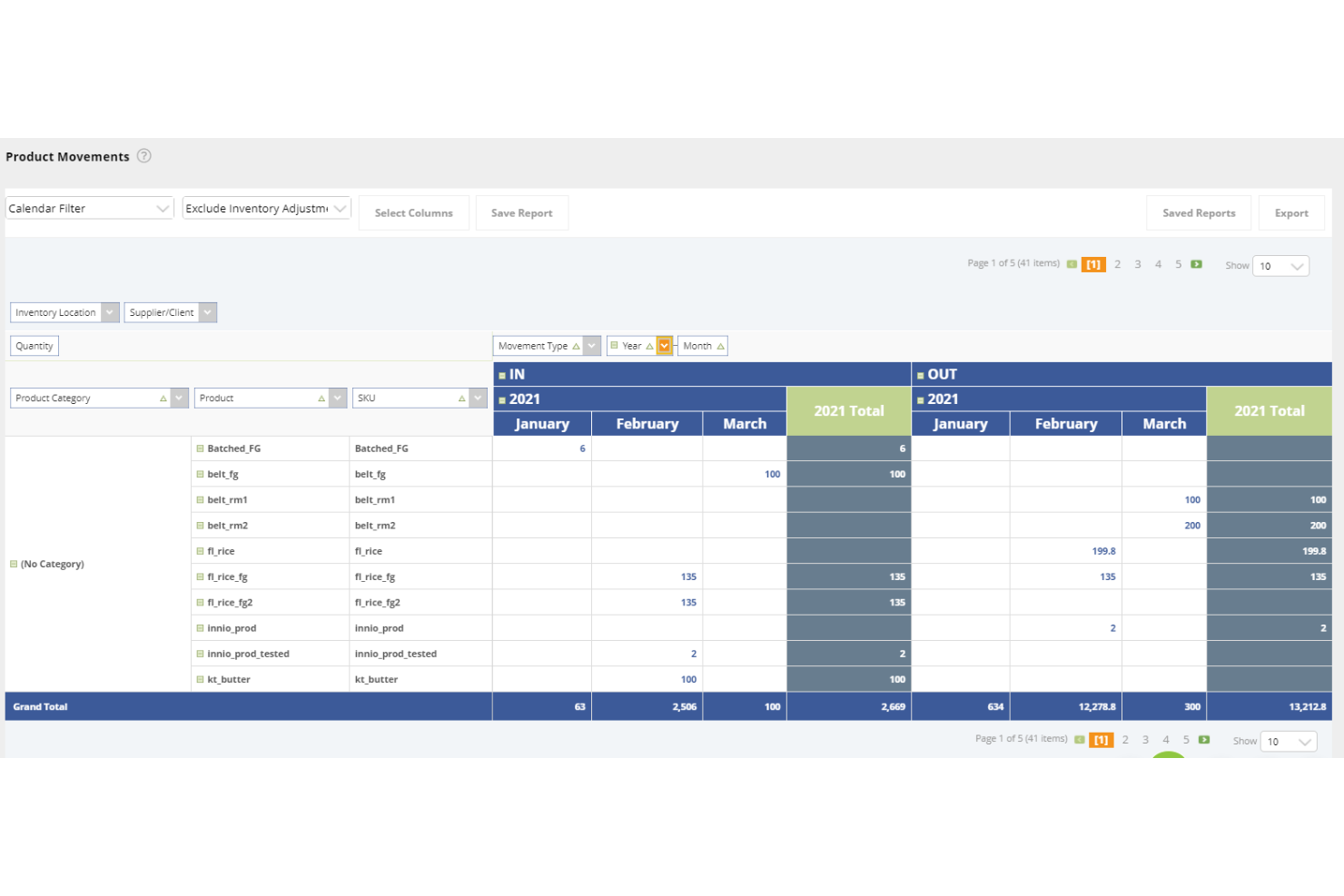Screen dimensions: 1344x896
Task: Toggle ascending sort on the Month field
Action: click(720, 345)
